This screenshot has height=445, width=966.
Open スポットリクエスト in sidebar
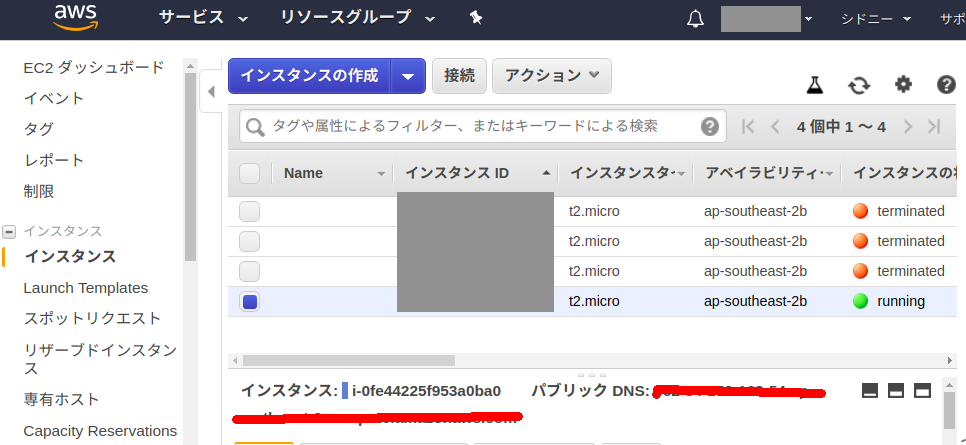[x=92, y=319]
